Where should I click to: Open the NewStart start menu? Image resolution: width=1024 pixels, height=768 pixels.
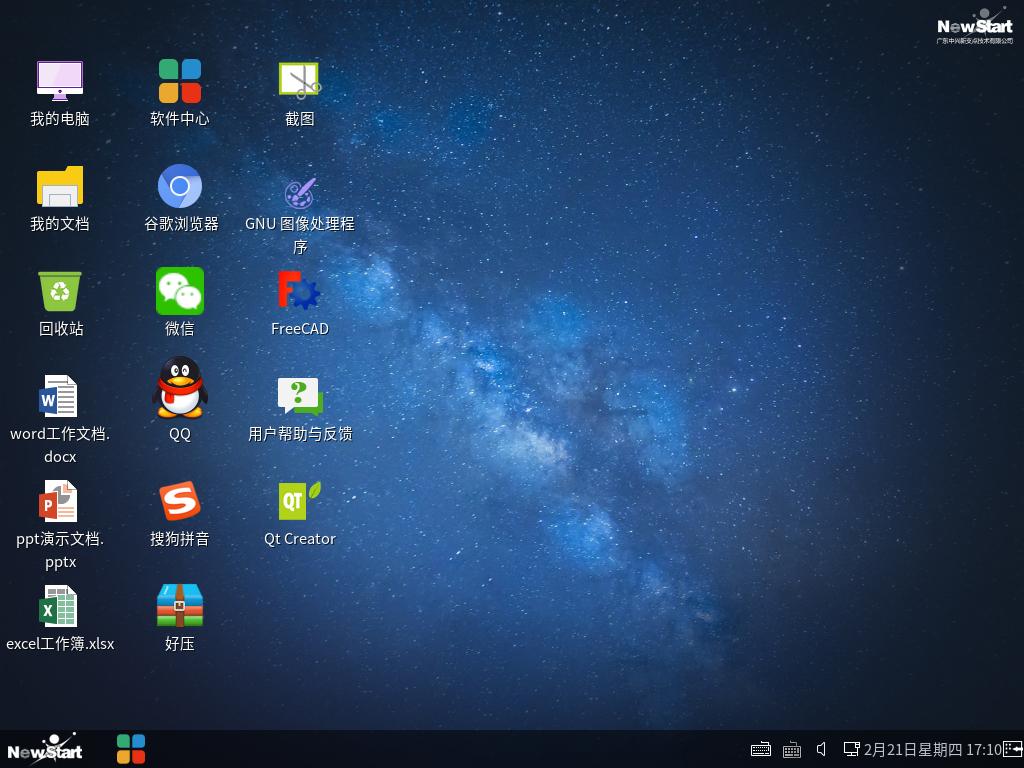[x=45, y=749]
